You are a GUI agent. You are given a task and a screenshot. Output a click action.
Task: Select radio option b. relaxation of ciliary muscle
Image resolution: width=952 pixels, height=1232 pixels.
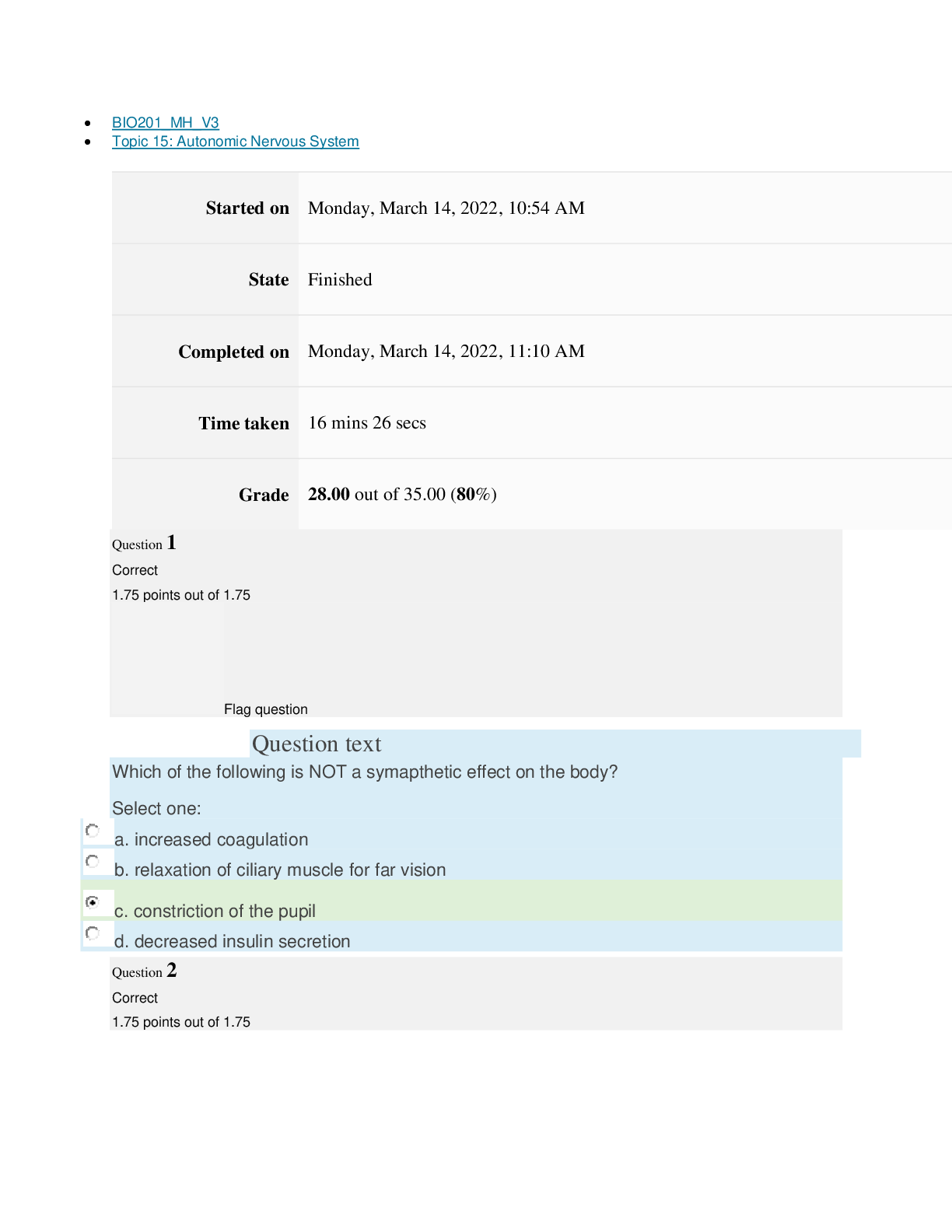93,861
